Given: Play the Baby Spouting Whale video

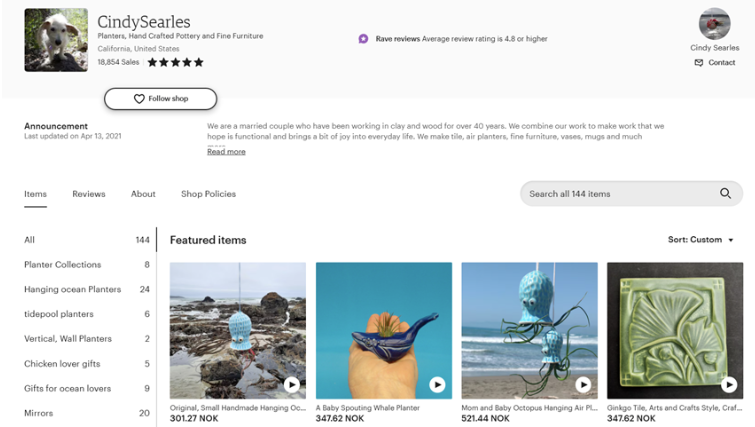Looking at the screenshot, I should point(437,384).
